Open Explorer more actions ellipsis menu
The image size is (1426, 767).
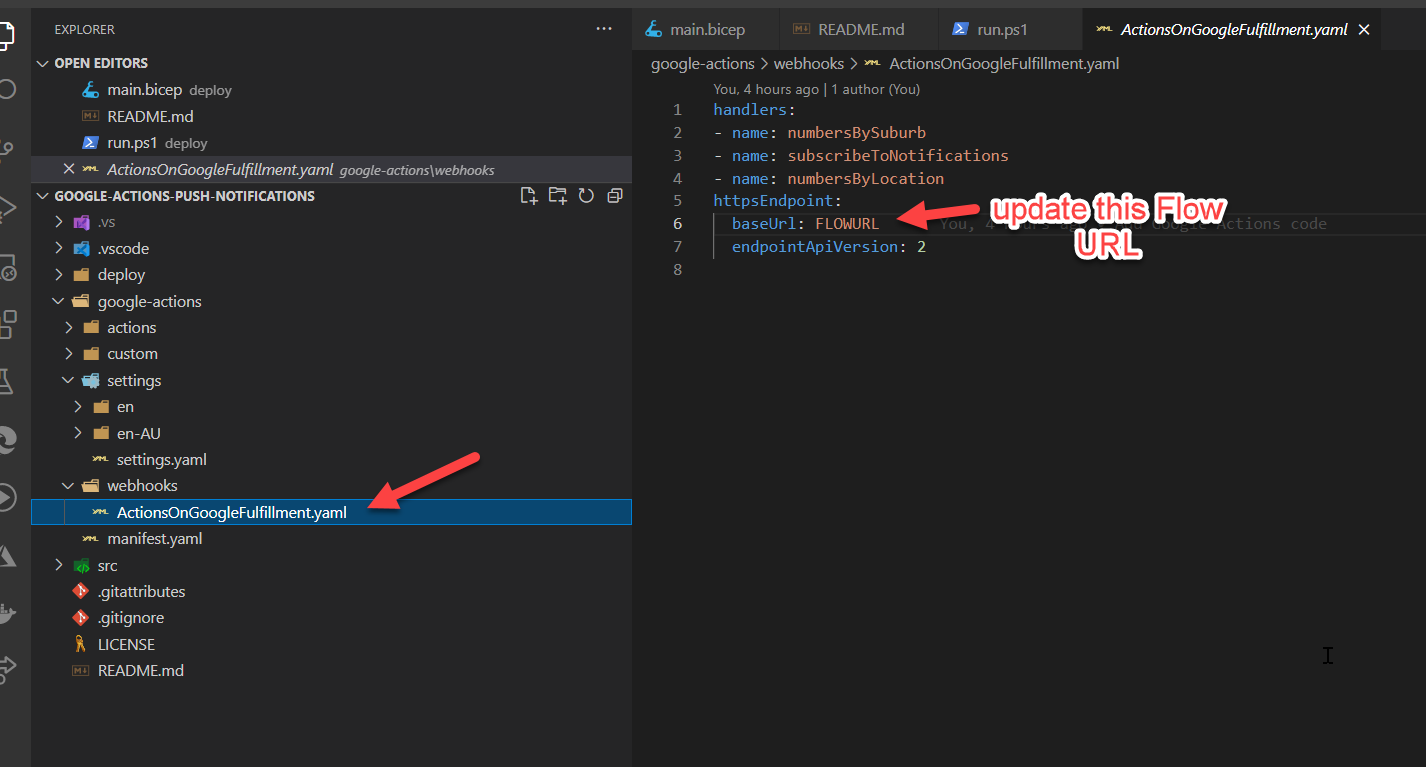click(x=604, y=29)
